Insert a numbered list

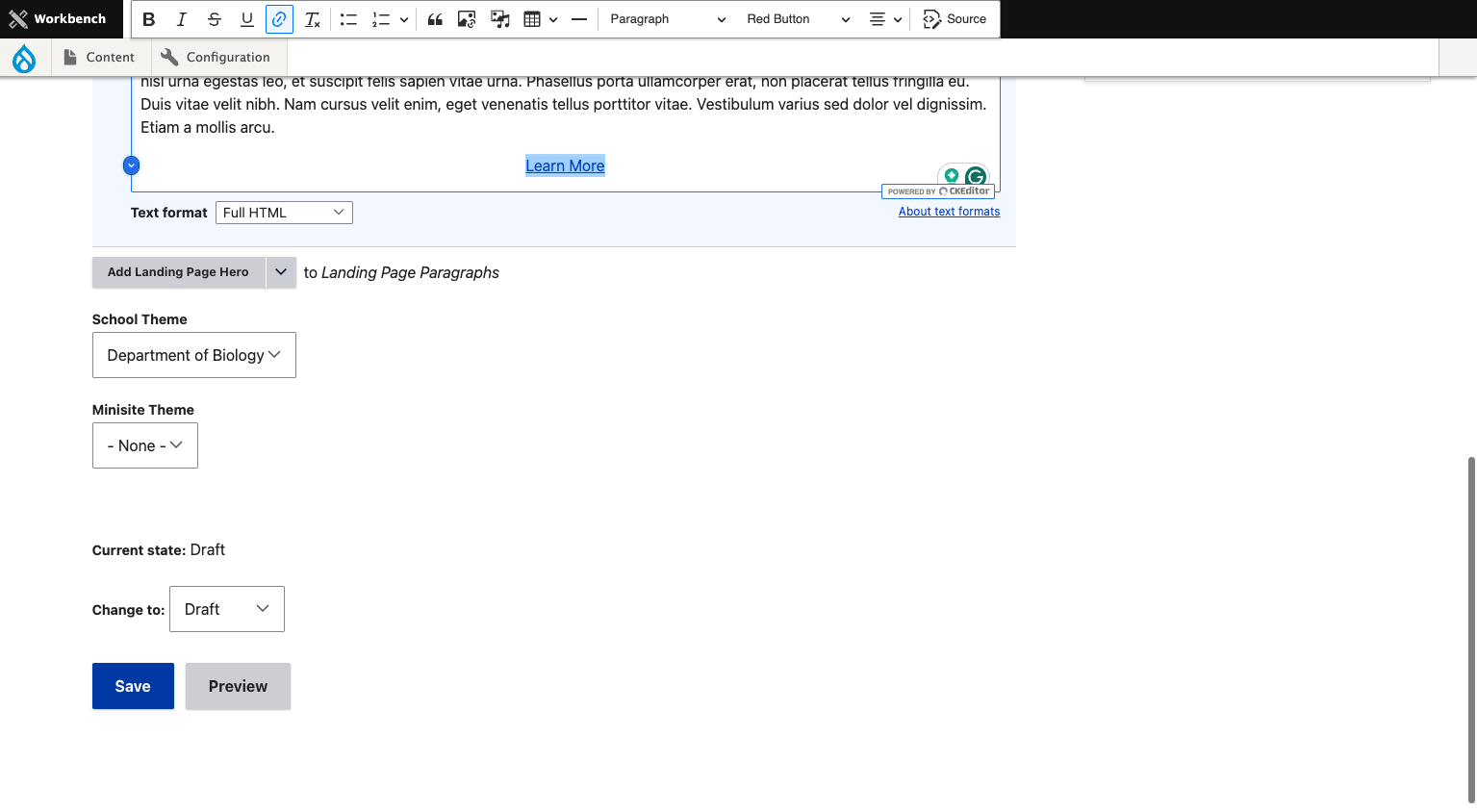click(381, 19)
